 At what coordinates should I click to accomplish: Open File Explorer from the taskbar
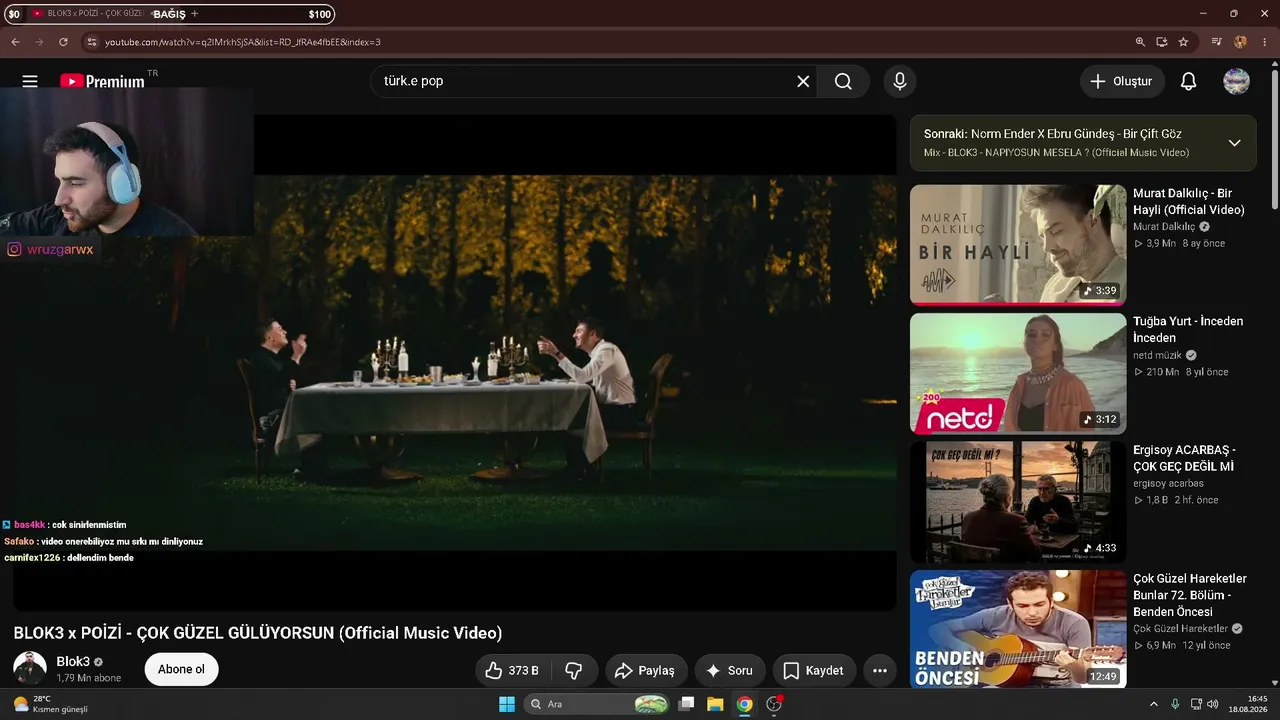[x=715, y=704]
